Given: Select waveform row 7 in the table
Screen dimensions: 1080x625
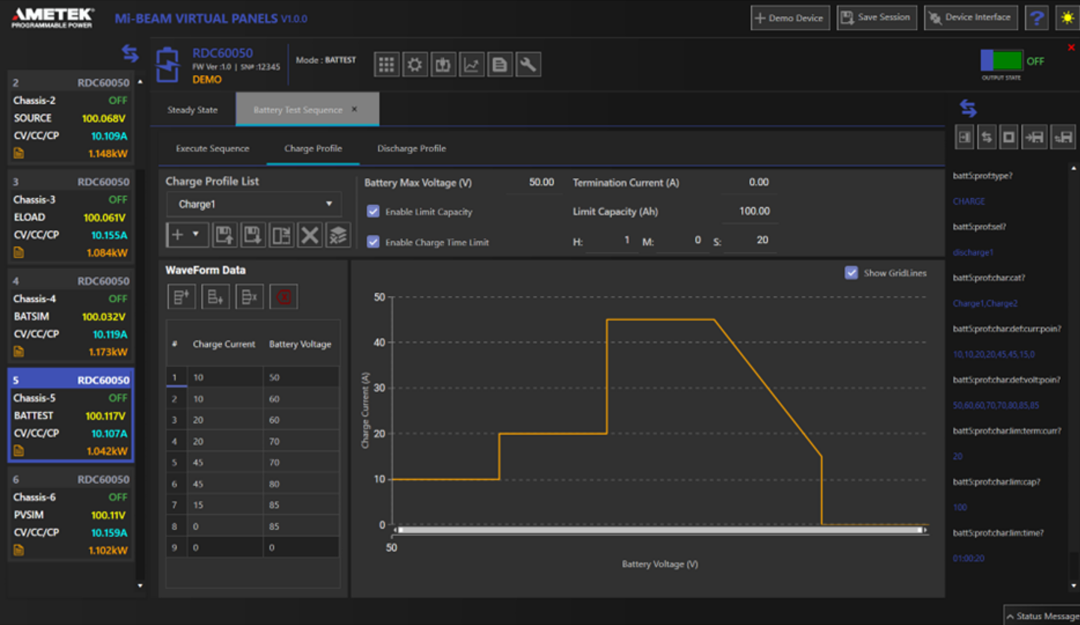Looking at the screenshot, I should click(253, 505).
